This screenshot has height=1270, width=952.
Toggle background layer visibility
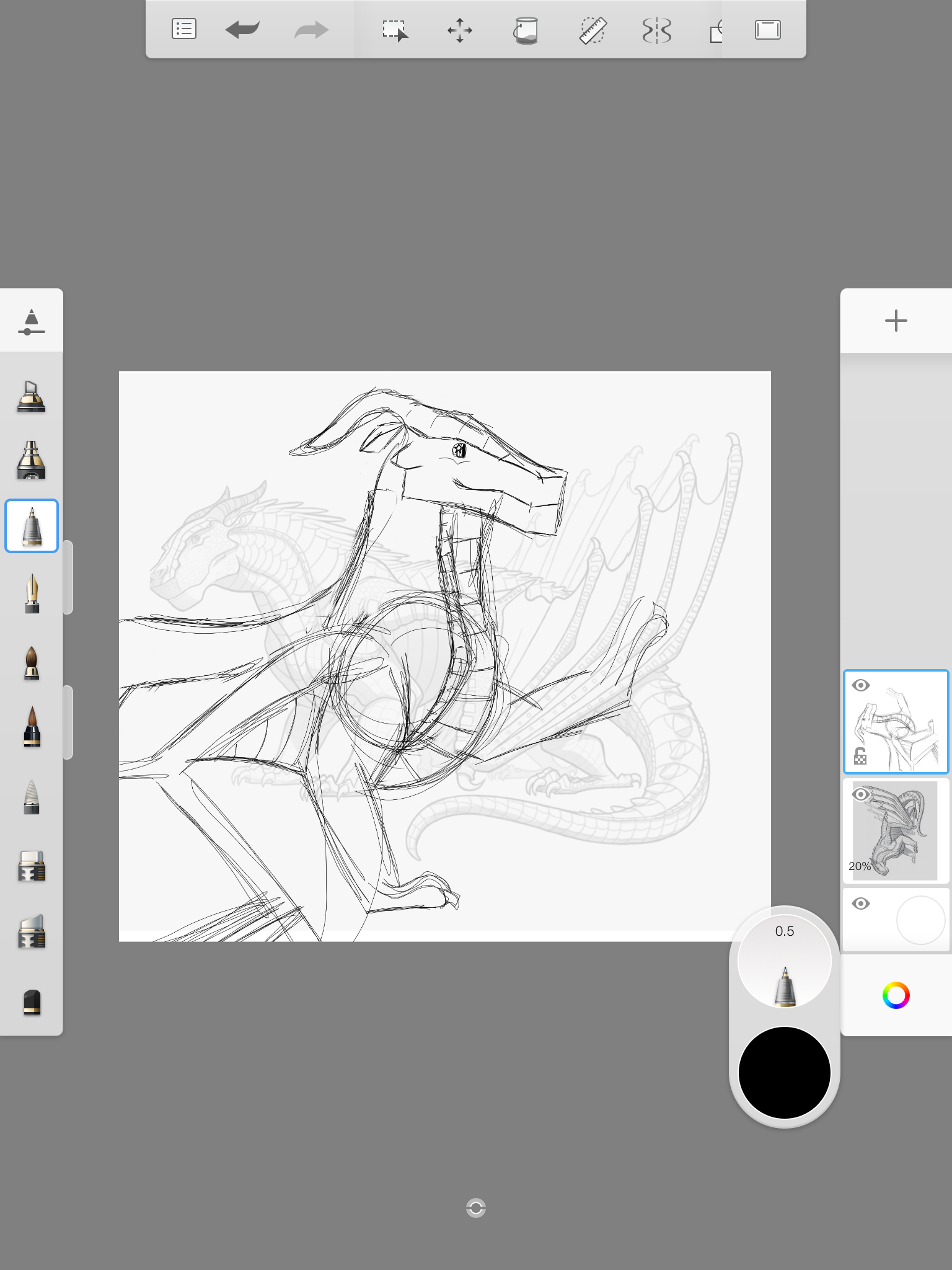pos(861,904)
